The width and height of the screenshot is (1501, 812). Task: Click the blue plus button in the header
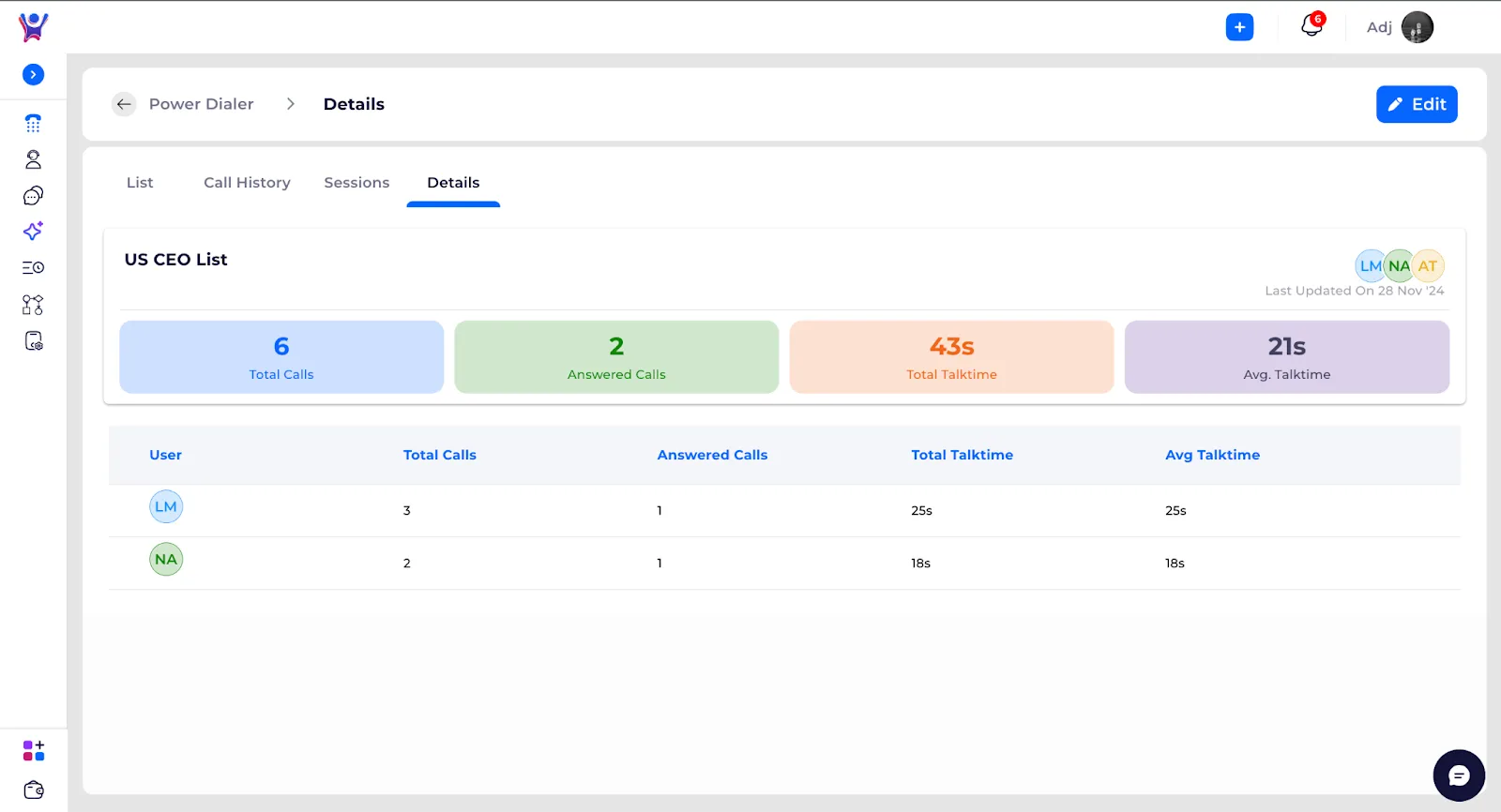pyautogui.click(x=1239, y=27)
